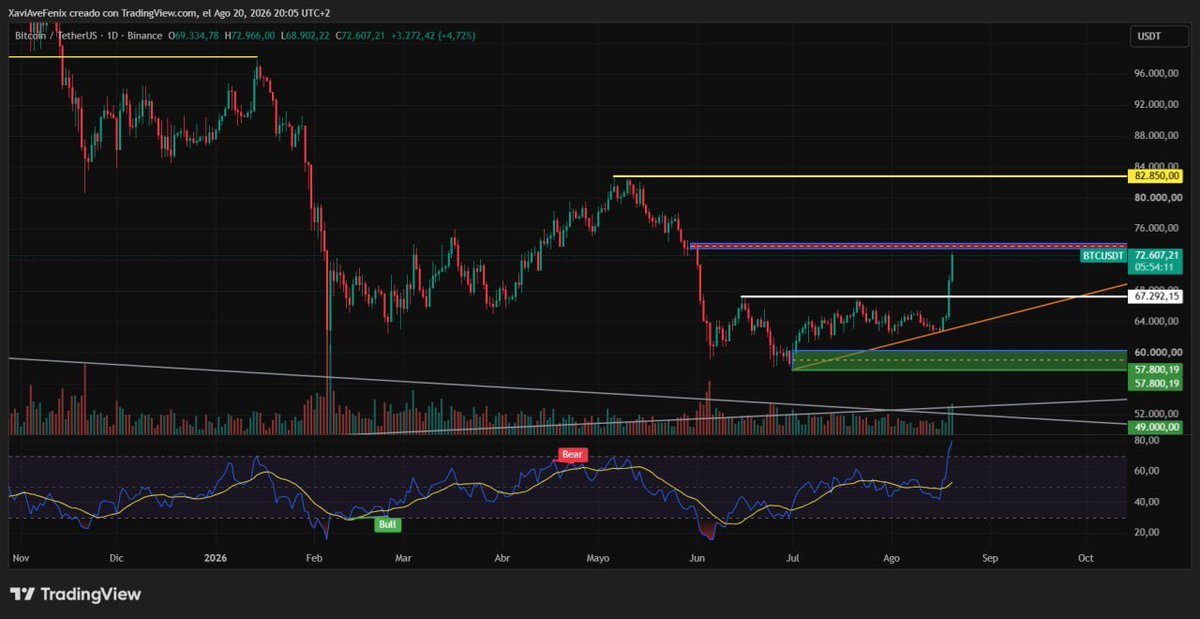Select the 67.292,15 white price label
1200x619 pixels.
[x=1155, y=297]
